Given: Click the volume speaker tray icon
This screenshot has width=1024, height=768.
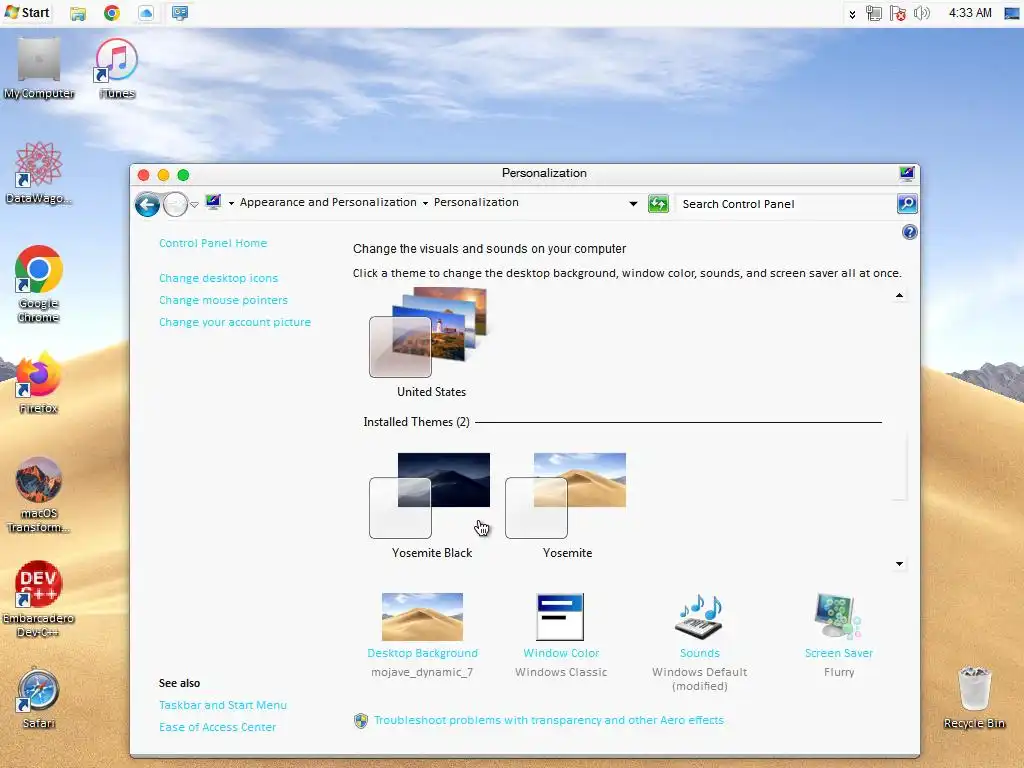Looking at the screenshot, I should click(921, 13).
